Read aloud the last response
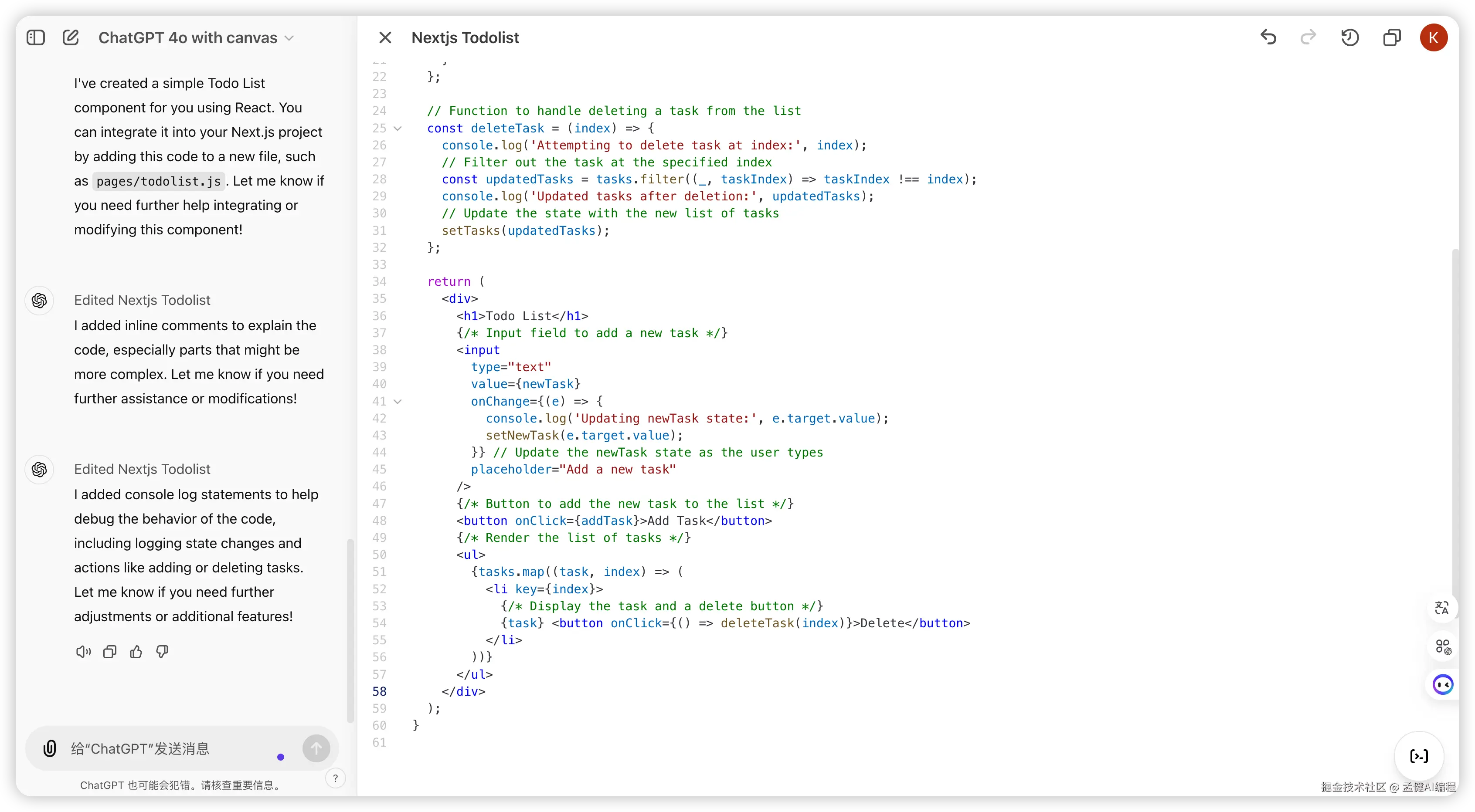This screenshot has width=1475, height=812. (83, 652)
